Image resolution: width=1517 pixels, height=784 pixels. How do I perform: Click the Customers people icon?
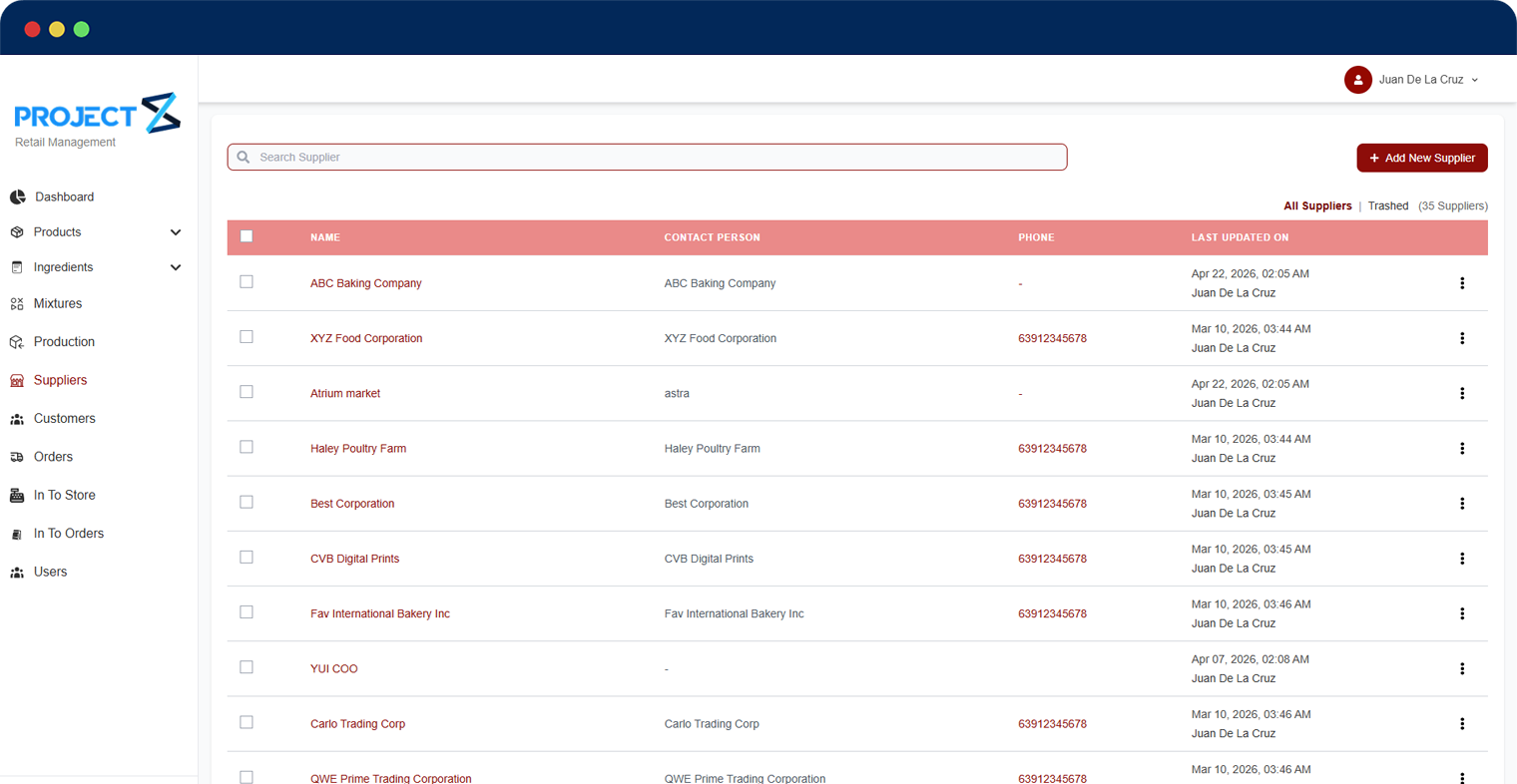click(x=17, y=419)
